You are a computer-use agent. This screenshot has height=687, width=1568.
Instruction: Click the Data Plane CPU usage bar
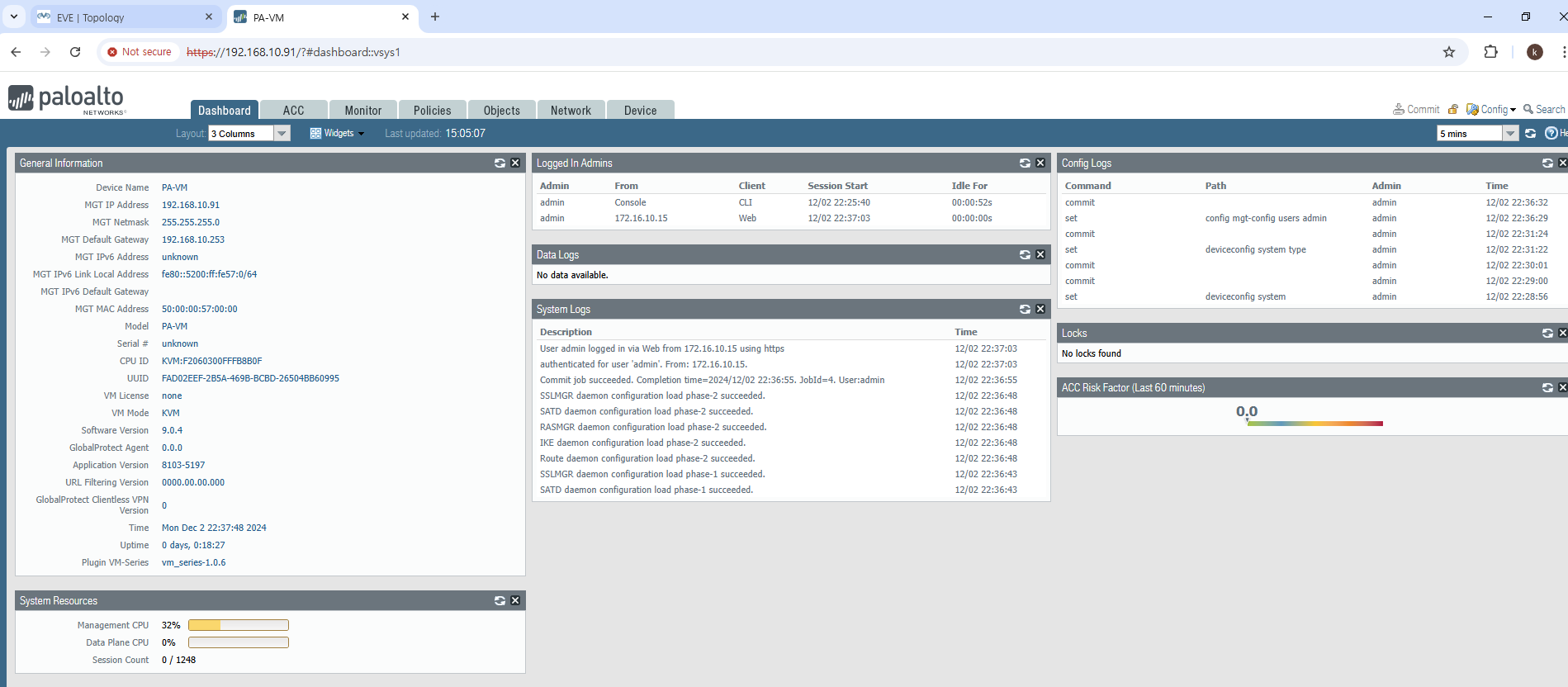tap(239, 642)
